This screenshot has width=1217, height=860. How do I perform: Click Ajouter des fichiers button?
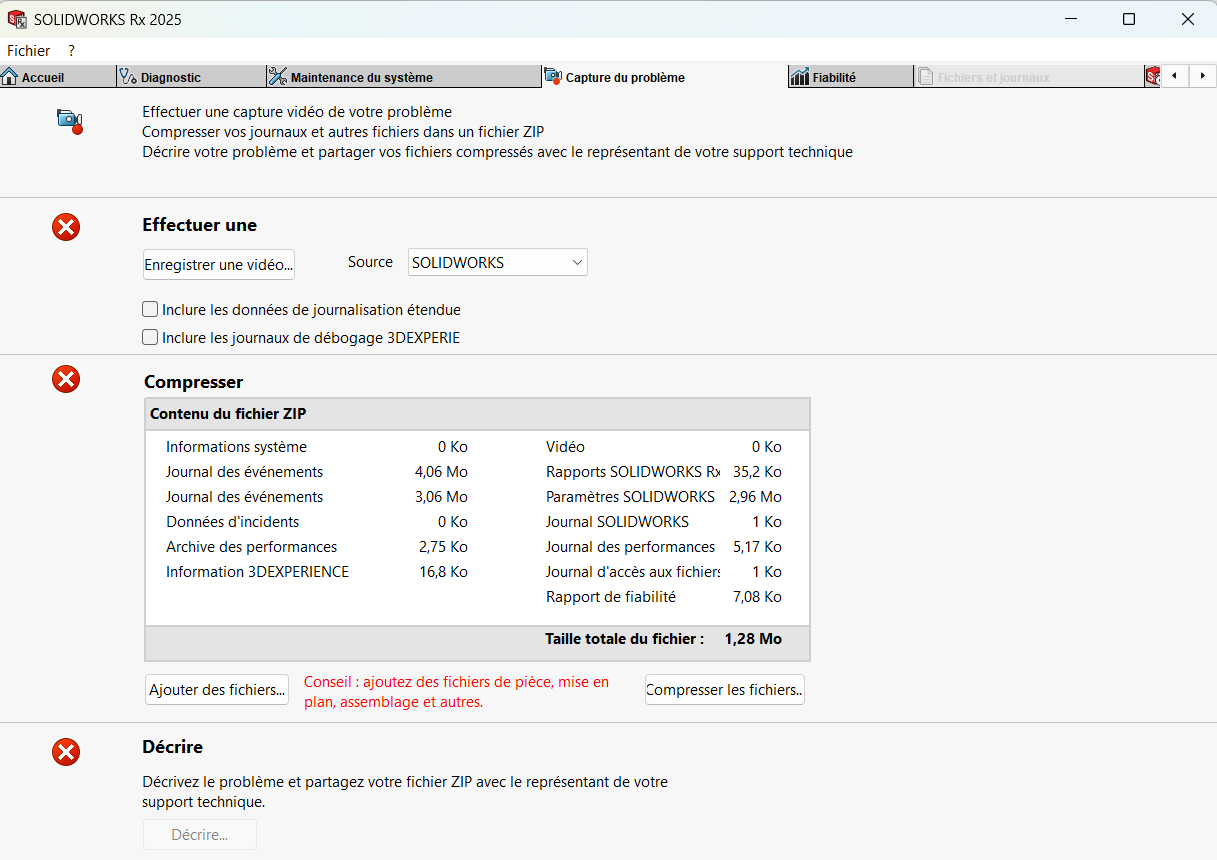click(x=217, y=690)
